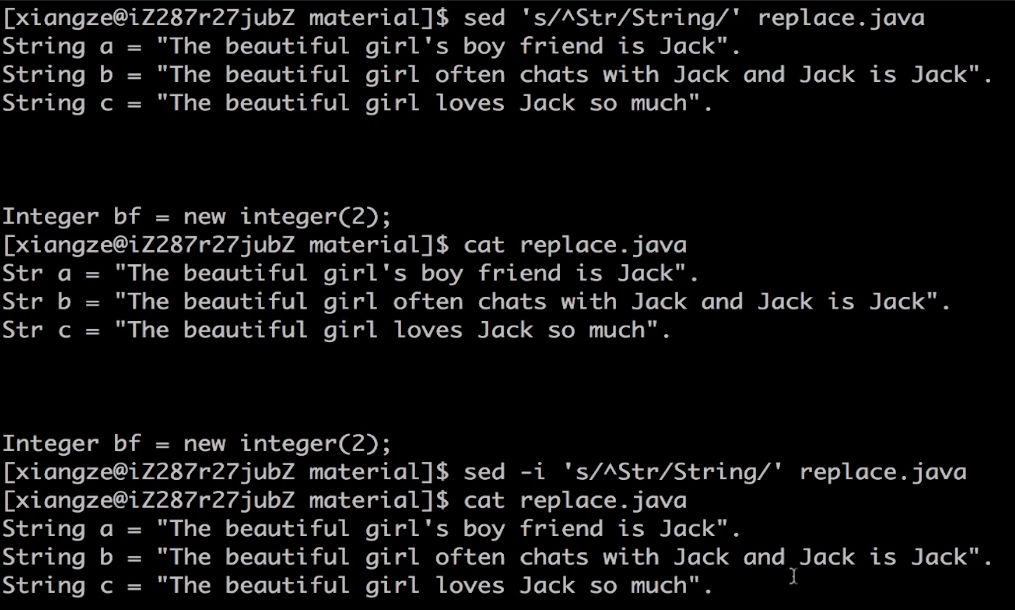Click the '-i' flag in the sed command

pyautogui.click(x=533, y=472)
